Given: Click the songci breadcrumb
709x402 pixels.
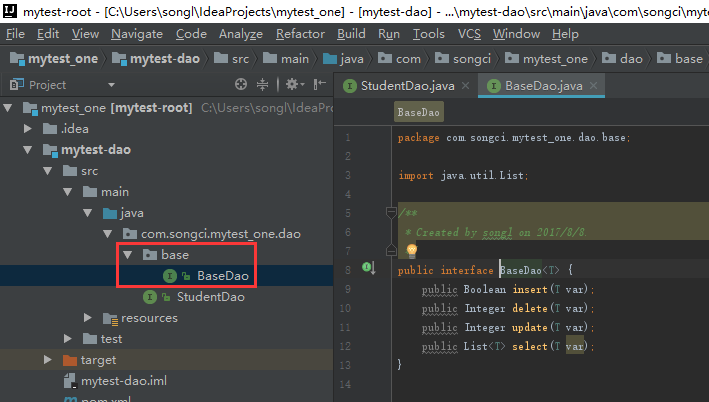Looking at the screenshot, I should [463, 59].
